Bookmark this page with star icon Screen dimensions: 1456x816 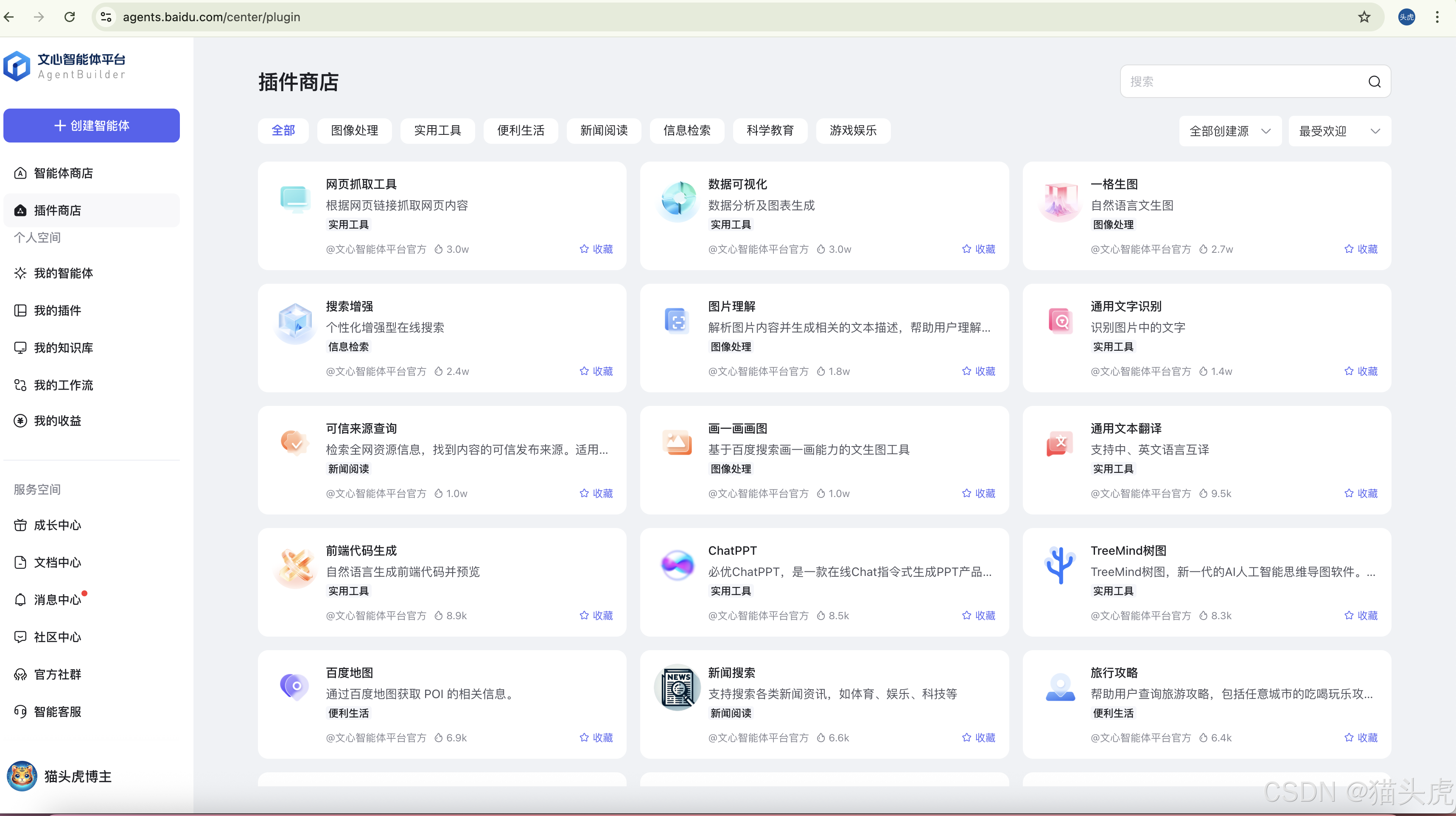tap(1364, 17)
